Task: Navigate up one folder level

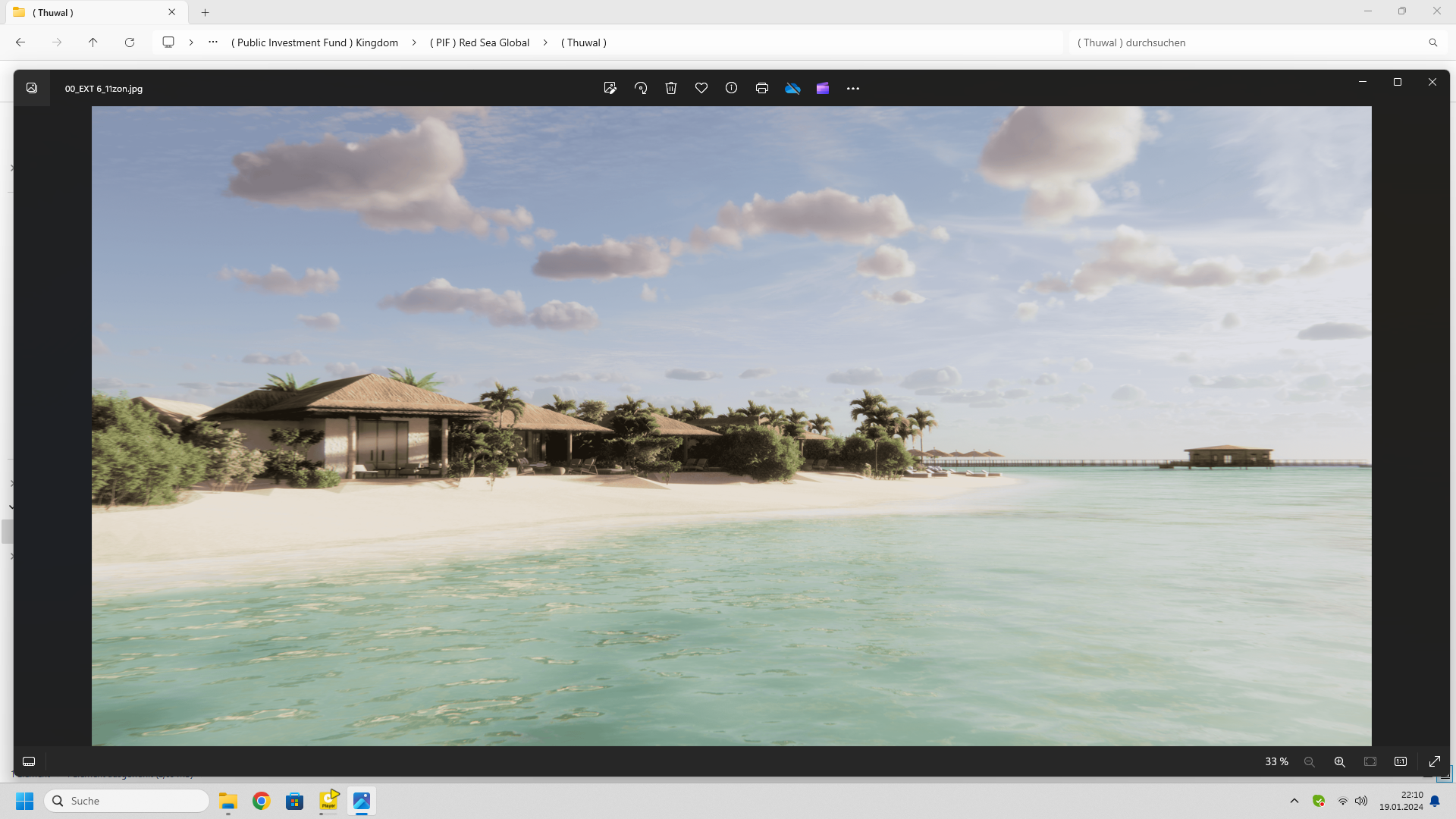Action: tap(93, 42)
